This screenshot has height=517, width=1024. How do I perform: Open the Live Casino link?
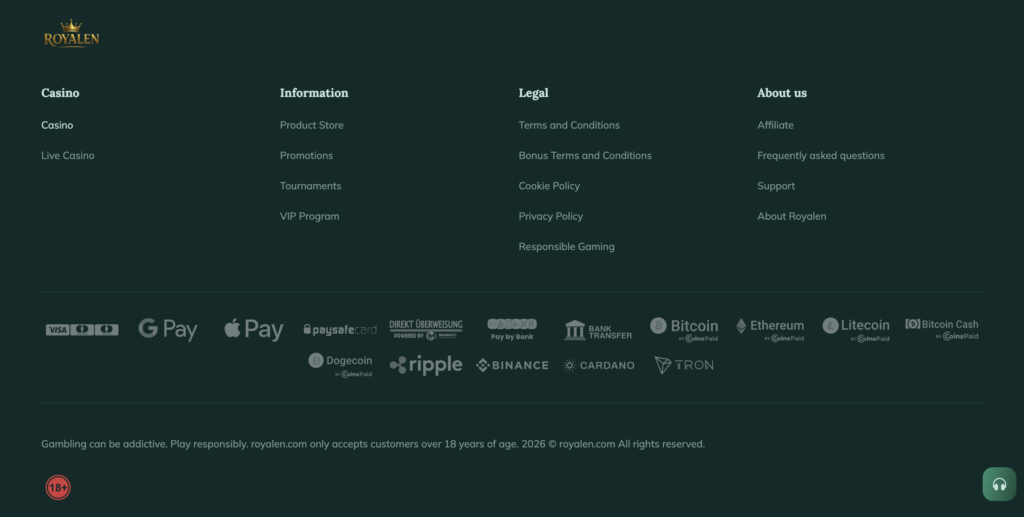tap(68, 155)
